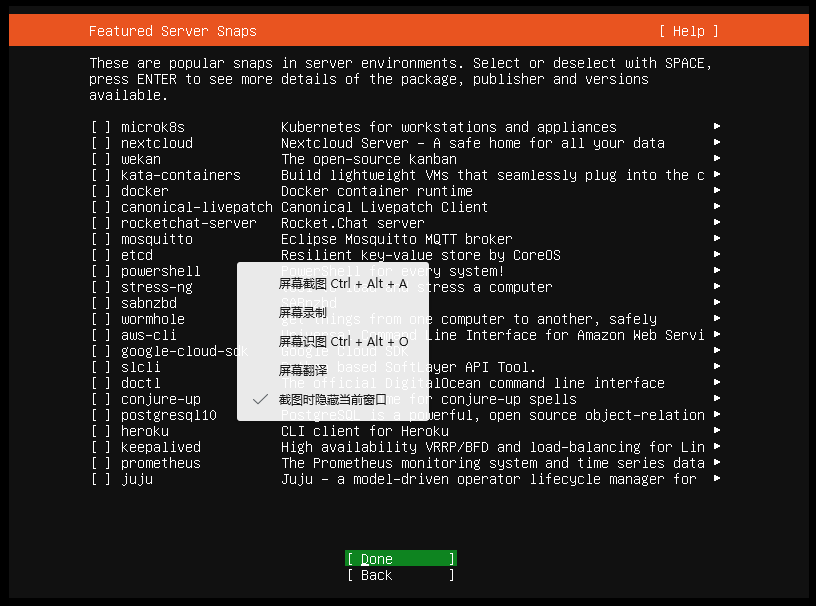Select the sabnzbd snap row name
This screenshot has width=816, height=606.
pos(149,304)
